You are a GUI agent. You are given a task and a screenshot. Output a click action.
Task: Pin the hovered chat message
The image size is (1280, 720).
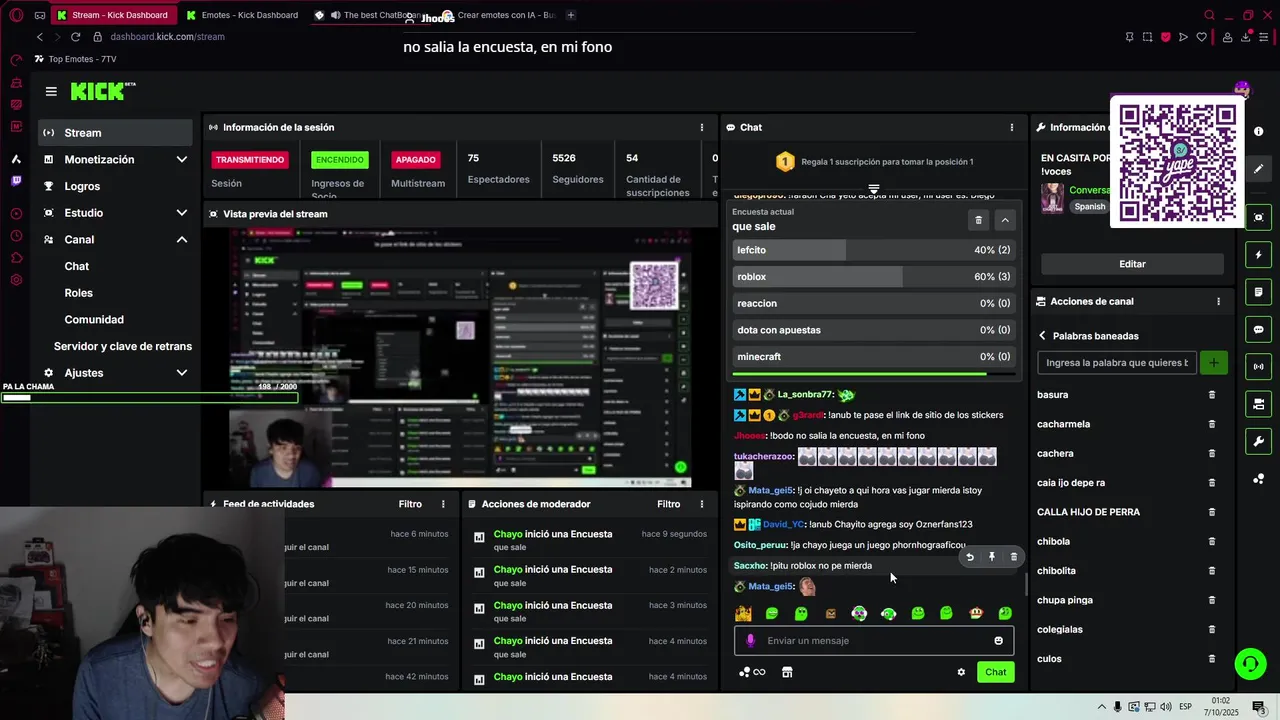[x=991, y=557]
